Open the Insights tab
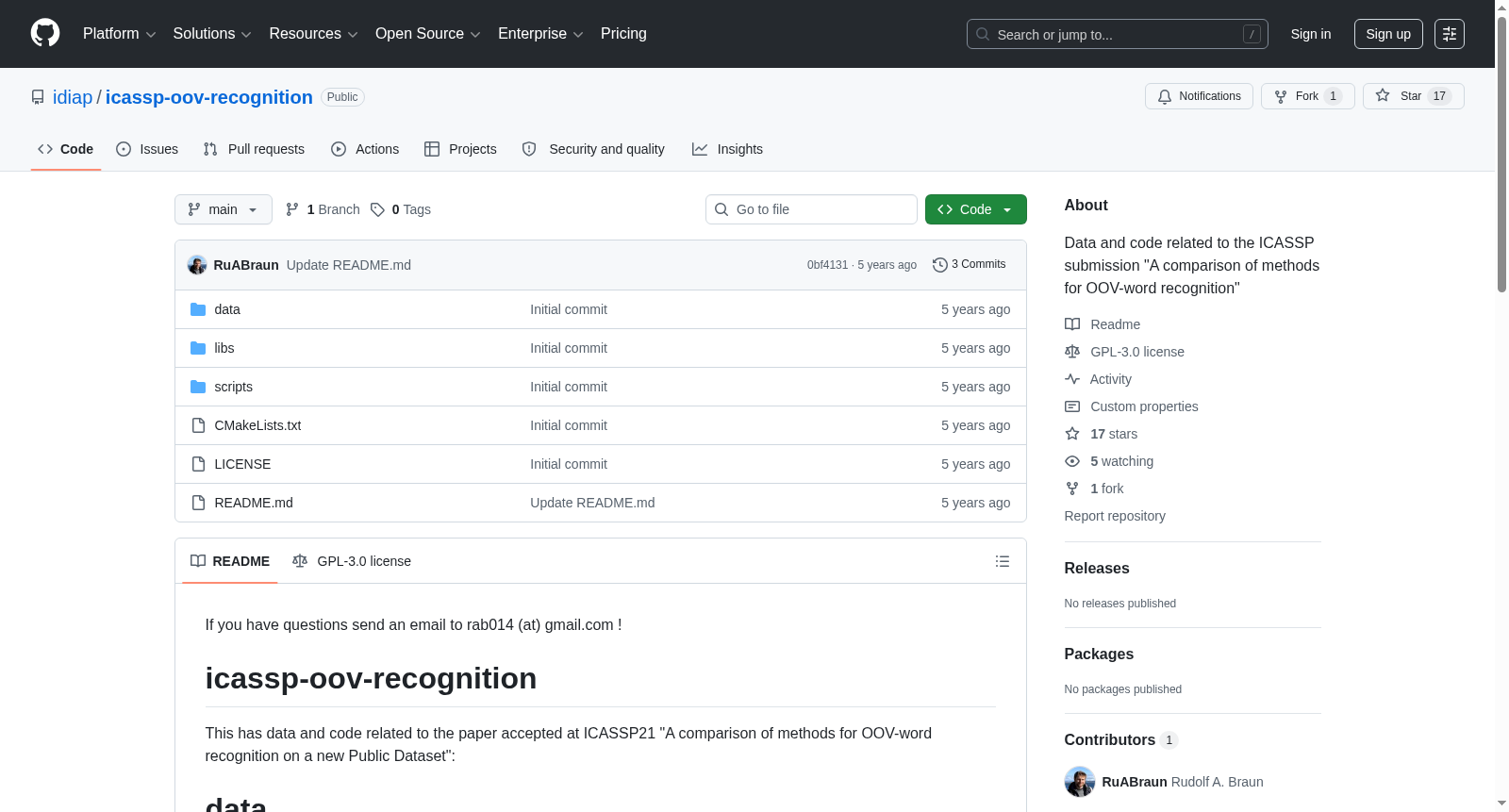 (727, 149)
